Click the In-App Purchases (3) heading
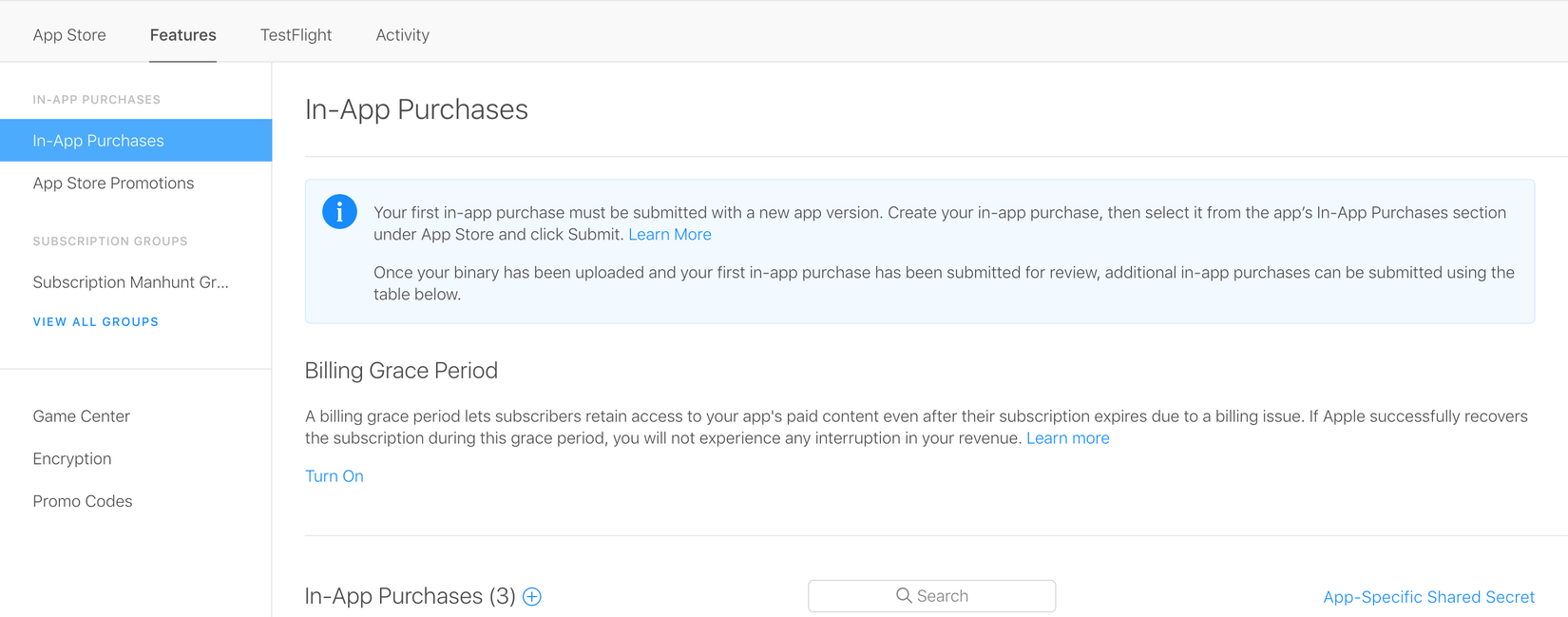 coord(410,596)
